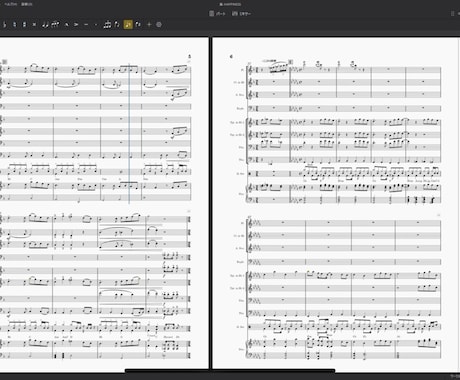Apply the staccato articulation

(x=96, y=24)
